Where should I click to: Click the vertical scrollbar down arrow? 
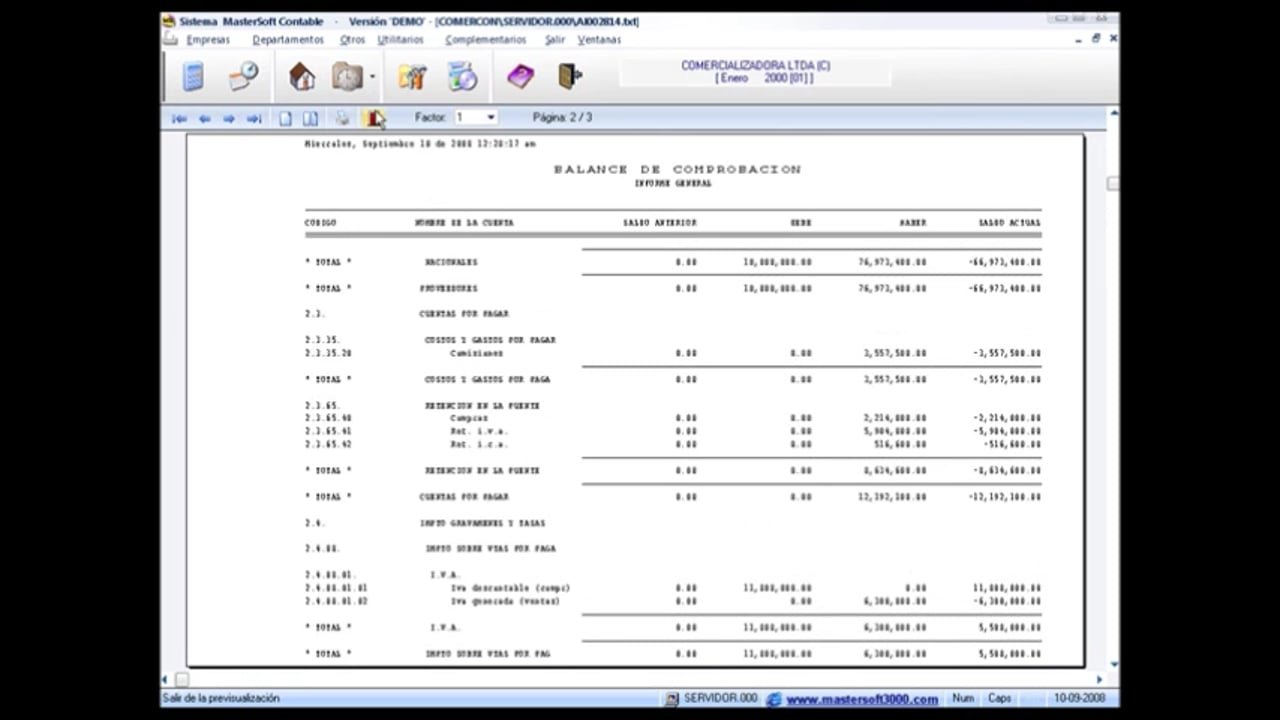pyautogui.click(x=1112, y=663)
